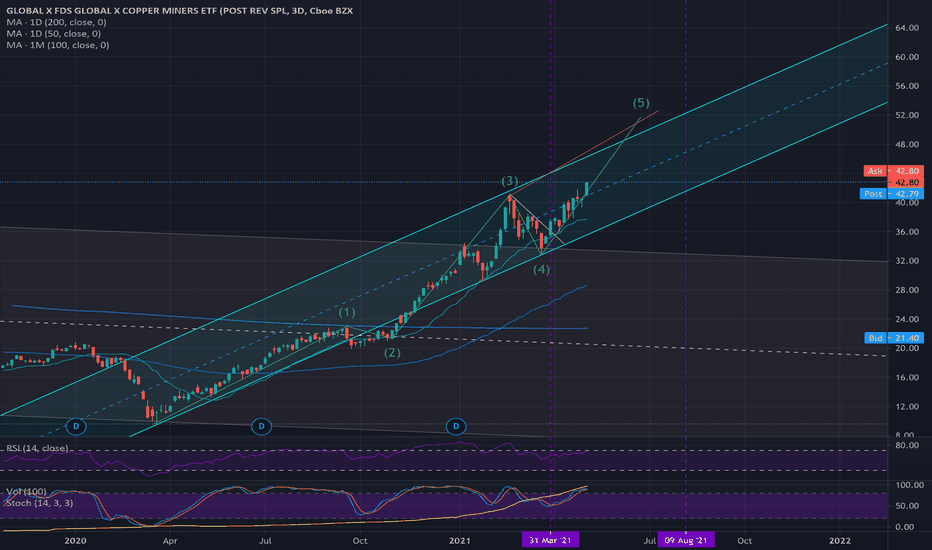Click the 32.00 price axis value
The height and width of the screenshot is (550, 932).
(907, 261)
